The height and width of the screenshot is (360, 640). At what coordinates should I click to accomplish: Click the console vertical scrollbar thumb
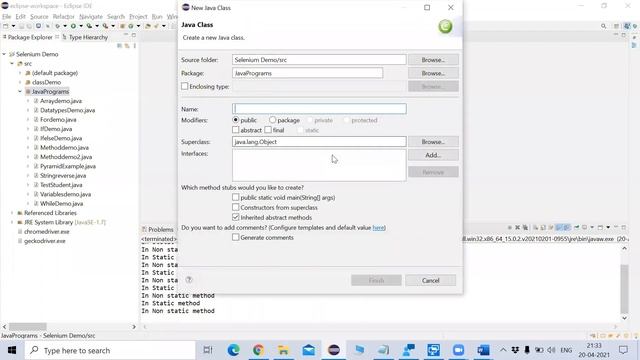624,288
